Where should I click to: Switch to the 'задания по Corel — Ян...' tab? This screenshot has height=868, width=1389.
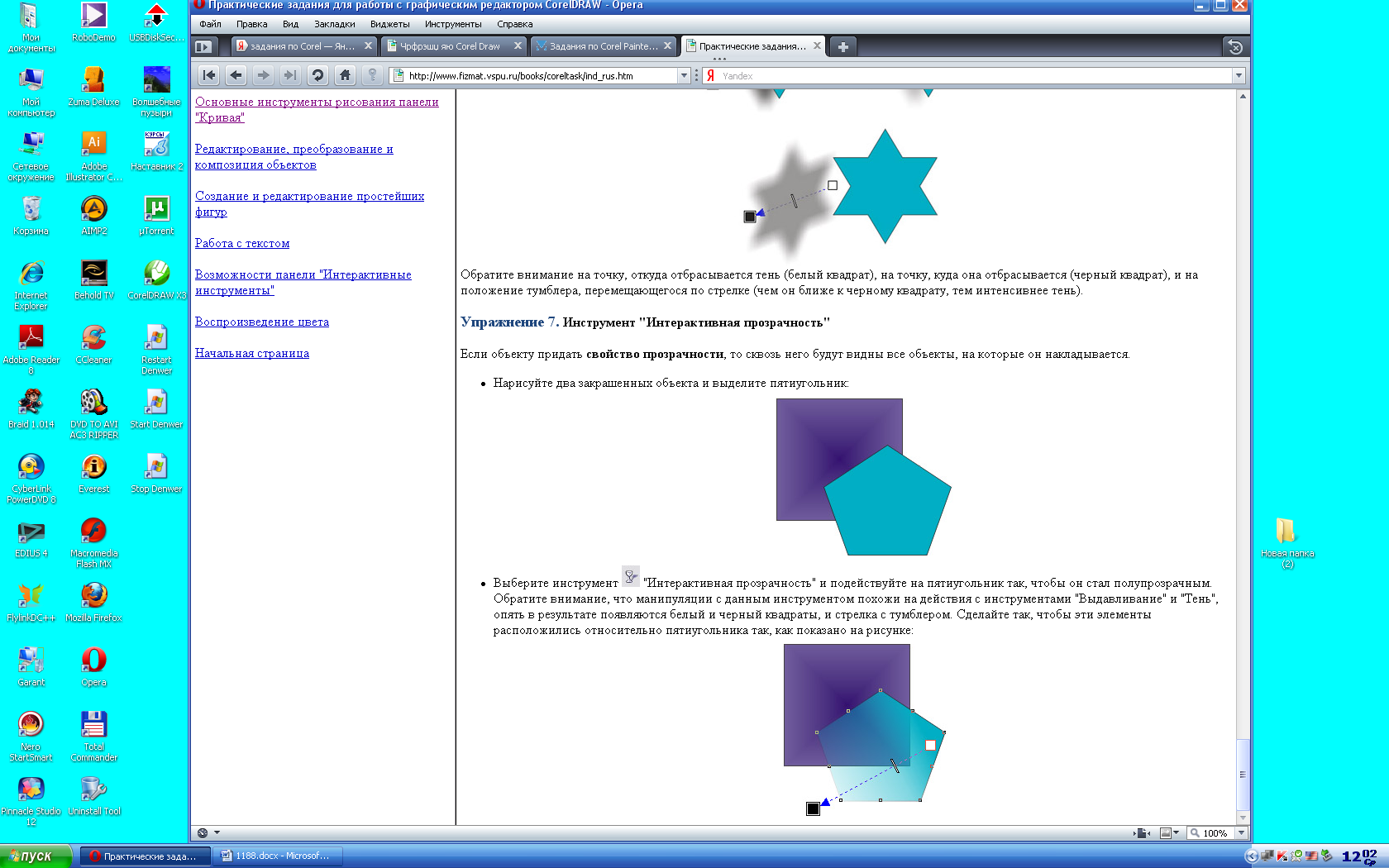[x=303, y=46]
